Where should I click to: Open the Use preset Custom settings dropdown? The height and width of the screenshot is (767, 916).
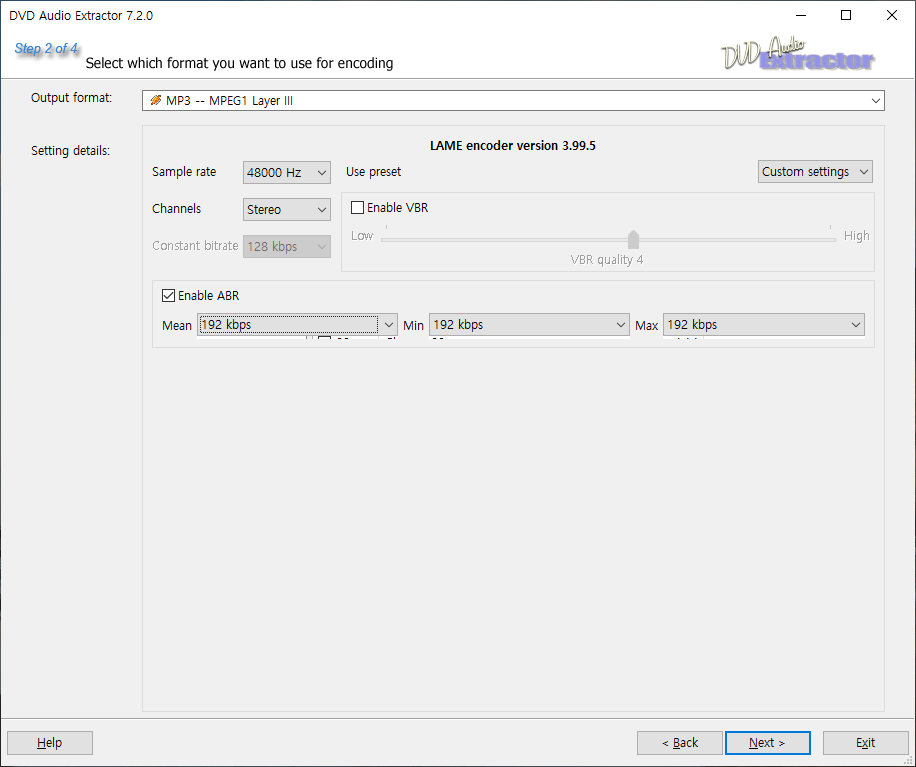815,172
